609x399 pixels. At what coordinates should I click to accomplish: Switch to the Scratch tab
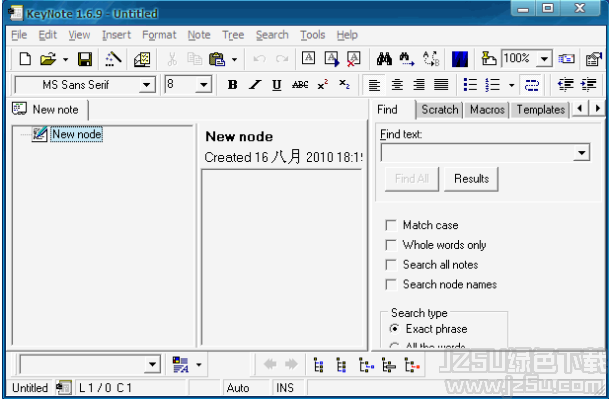point(440,110)
